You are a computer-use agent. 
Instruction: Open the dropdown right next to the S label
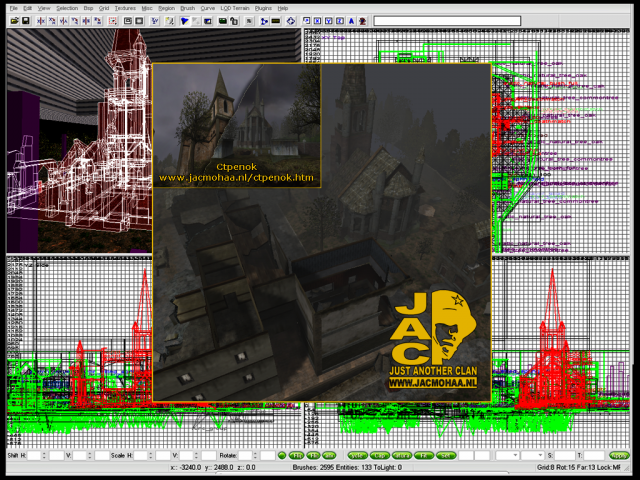click(533, 456)
